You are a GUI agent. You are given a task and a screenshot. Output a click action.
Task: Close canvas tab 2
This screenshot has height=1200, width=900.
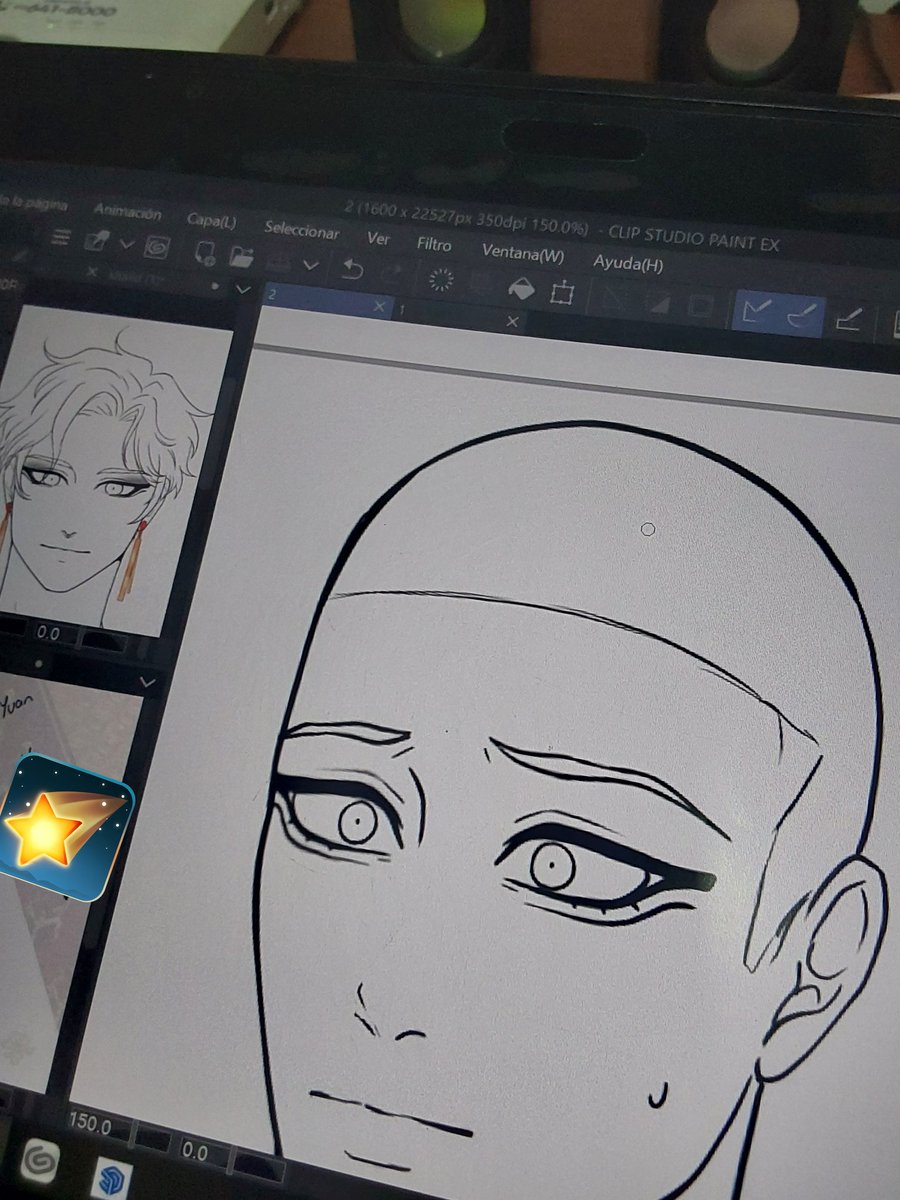point(379,306)
